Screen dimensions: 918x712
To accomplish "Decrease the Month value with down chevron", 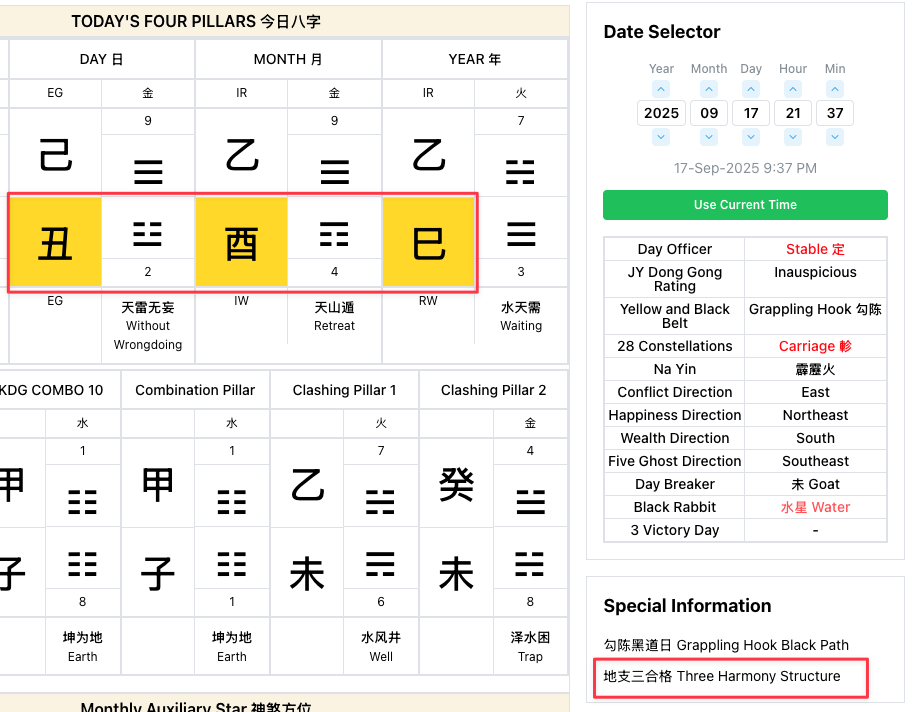I will [709, 137].
